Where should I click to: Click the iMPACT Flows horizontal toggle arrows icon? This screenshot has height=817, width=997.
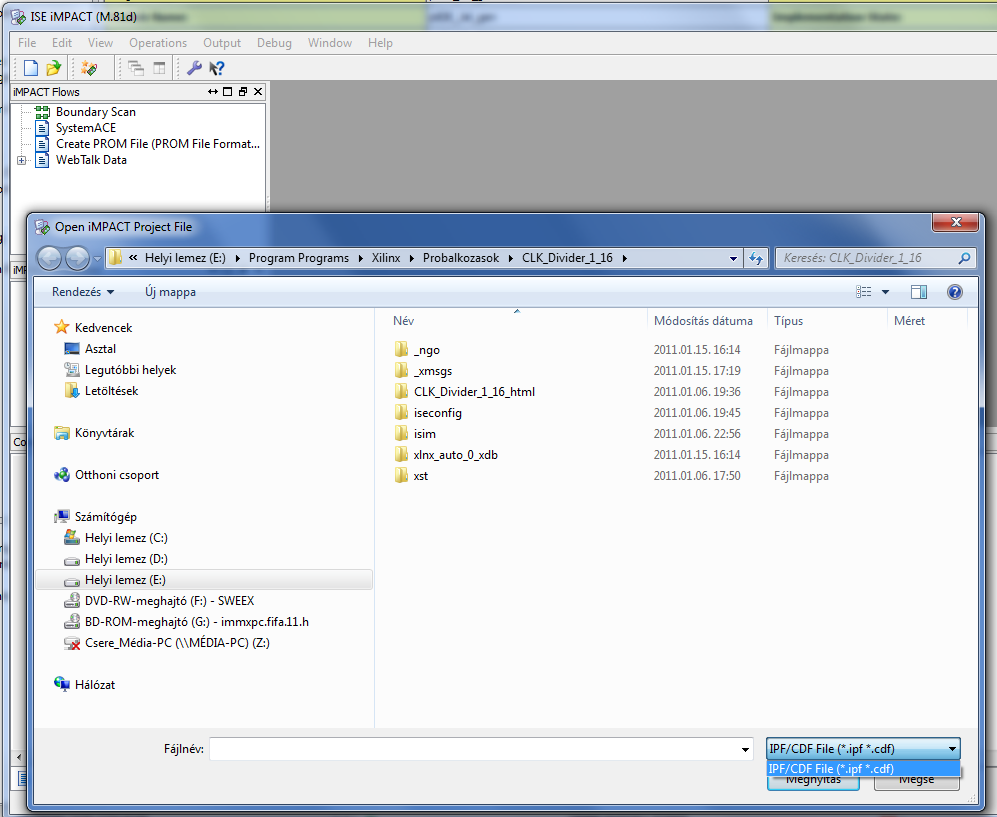click(213, 92)
